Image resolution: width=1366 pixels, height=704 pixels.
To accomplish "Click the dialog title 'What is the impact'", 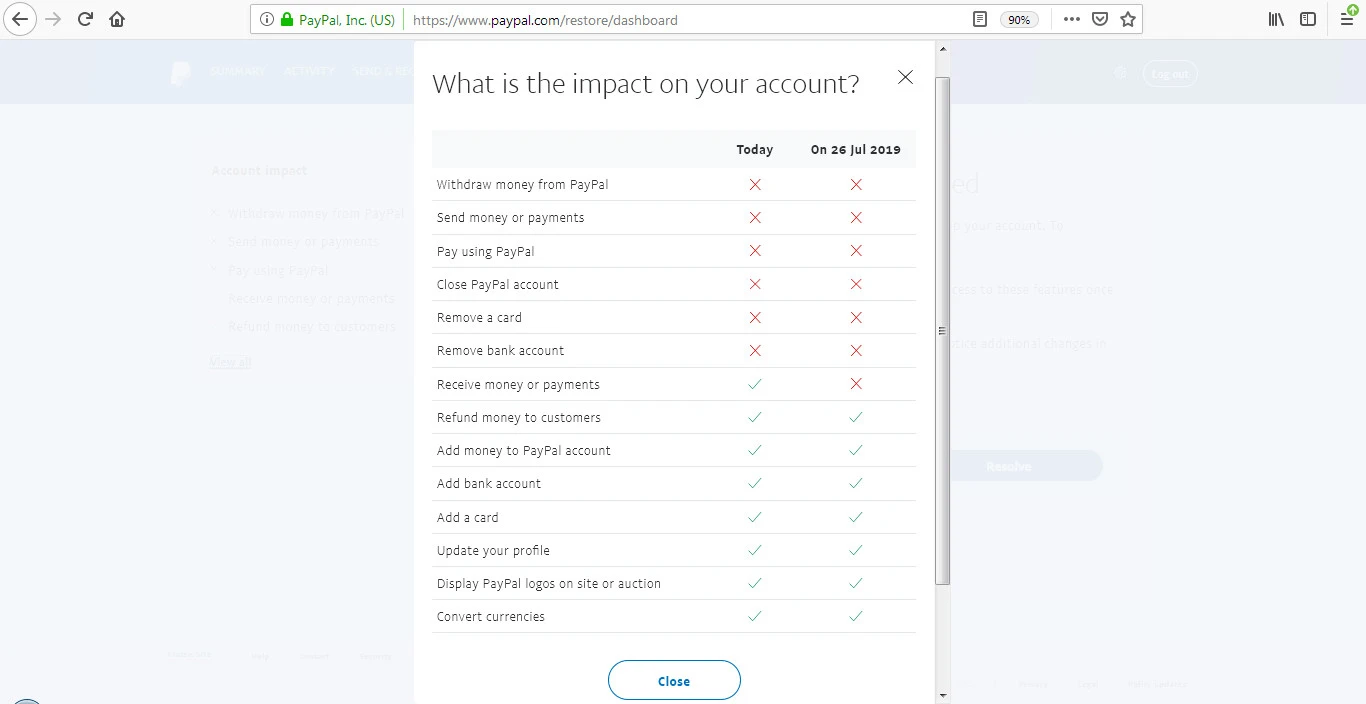I will click(645, 84).
